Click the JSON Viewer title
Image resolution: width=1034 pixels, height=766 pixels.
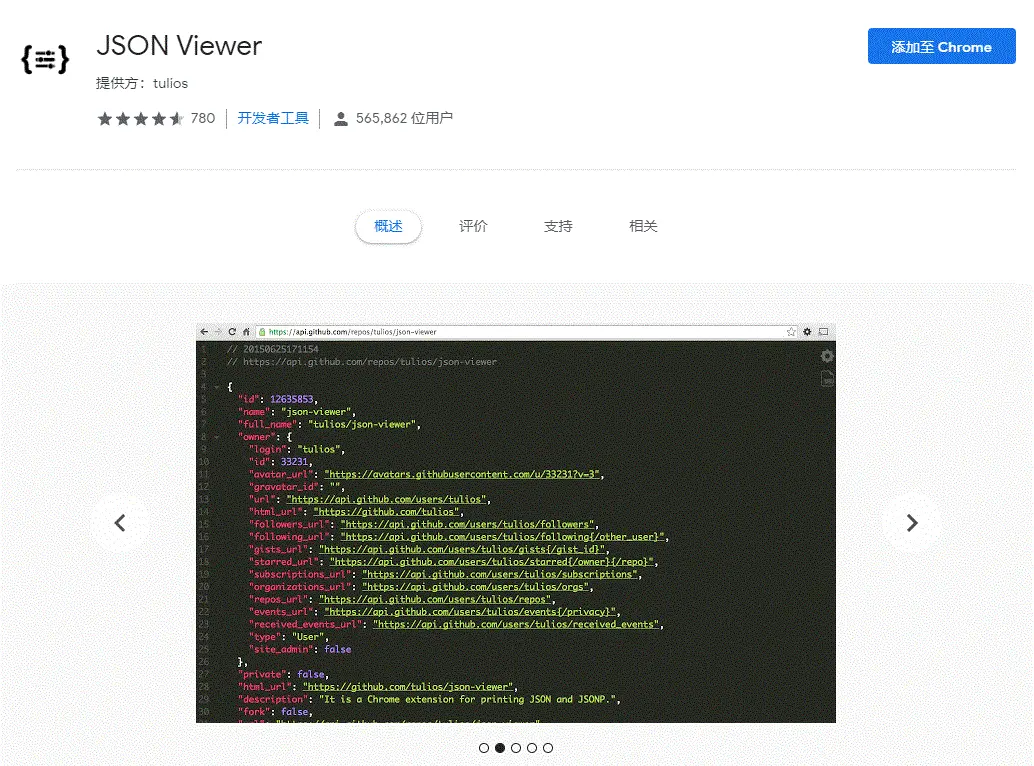point(179,45)
